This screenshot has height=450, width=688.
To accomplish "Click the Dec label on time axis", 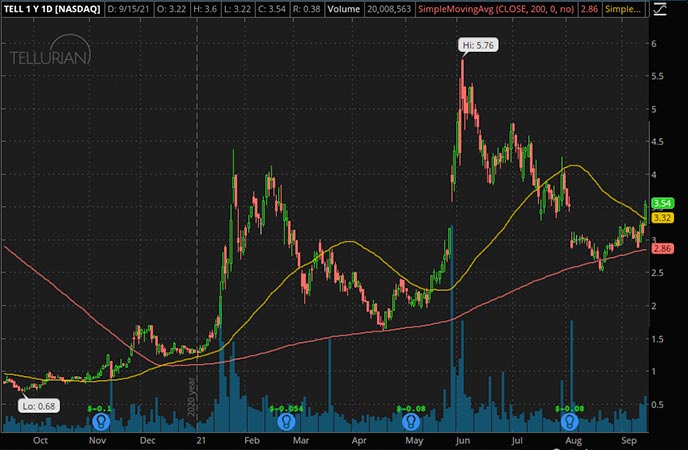I will click(147, 440).
